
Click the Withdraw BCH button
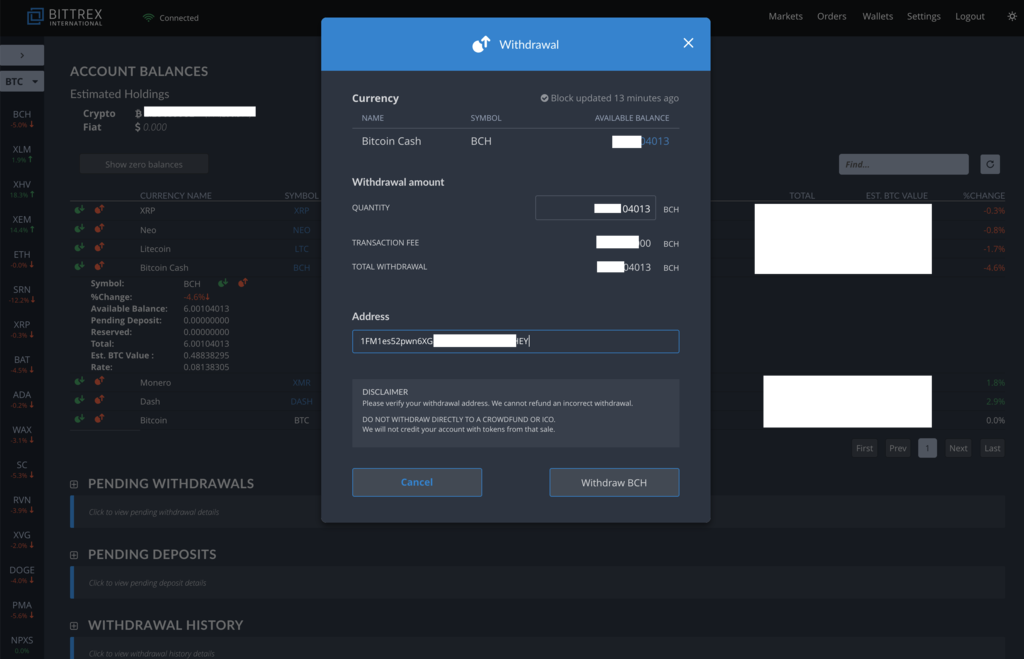tap(614, 482)
